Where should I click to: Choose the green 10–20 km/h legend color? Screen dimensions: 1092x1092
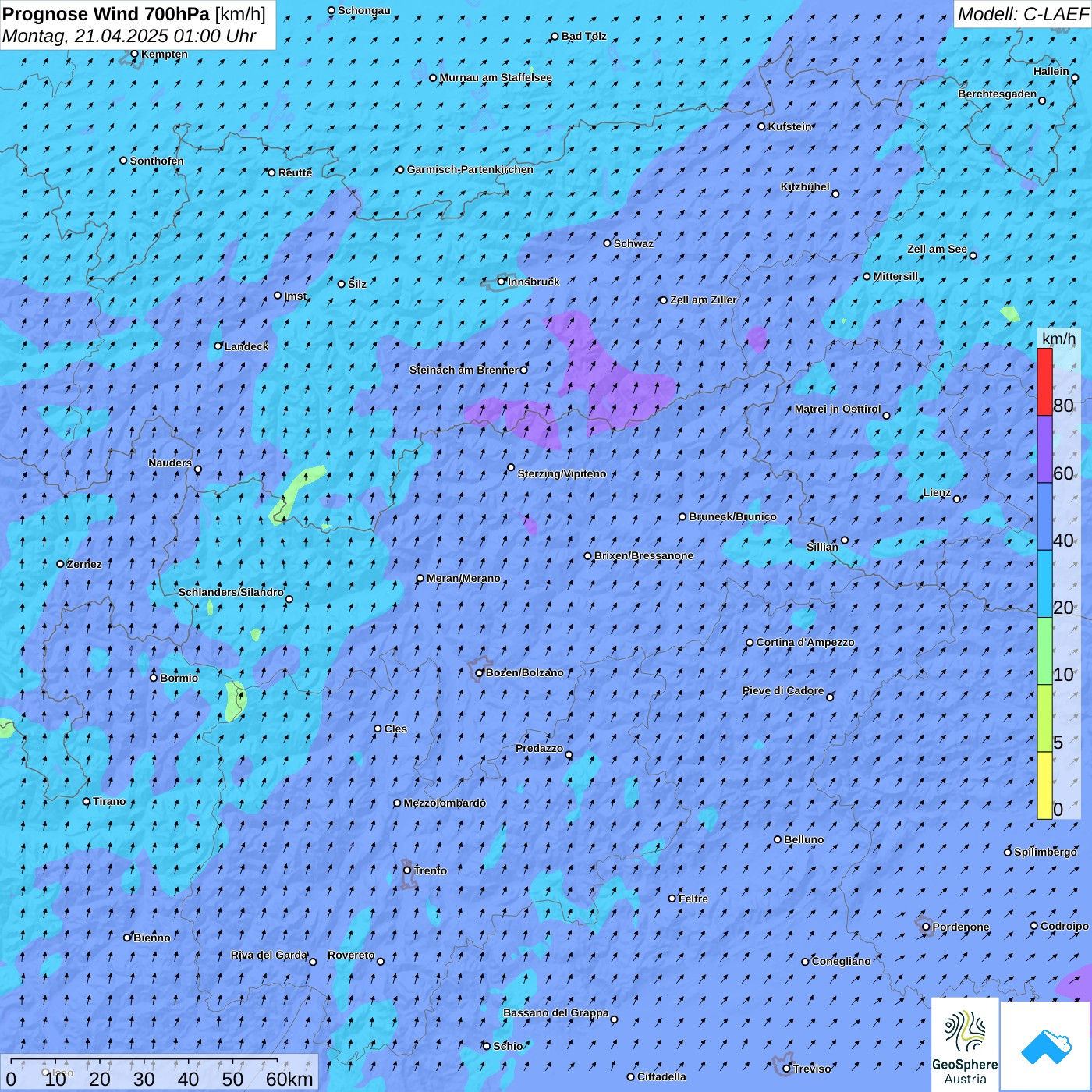(x=1044, y=651)
